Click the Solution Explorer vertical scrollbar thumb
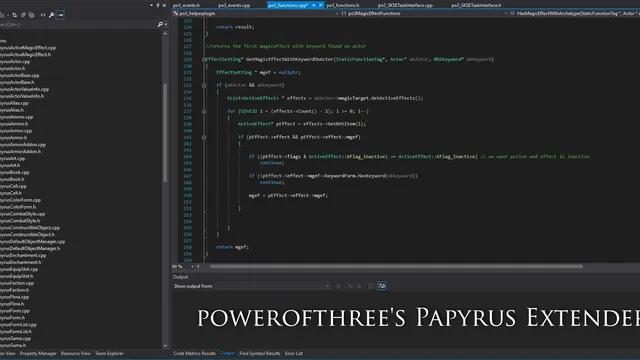640x360 pixels. (165, 133)
